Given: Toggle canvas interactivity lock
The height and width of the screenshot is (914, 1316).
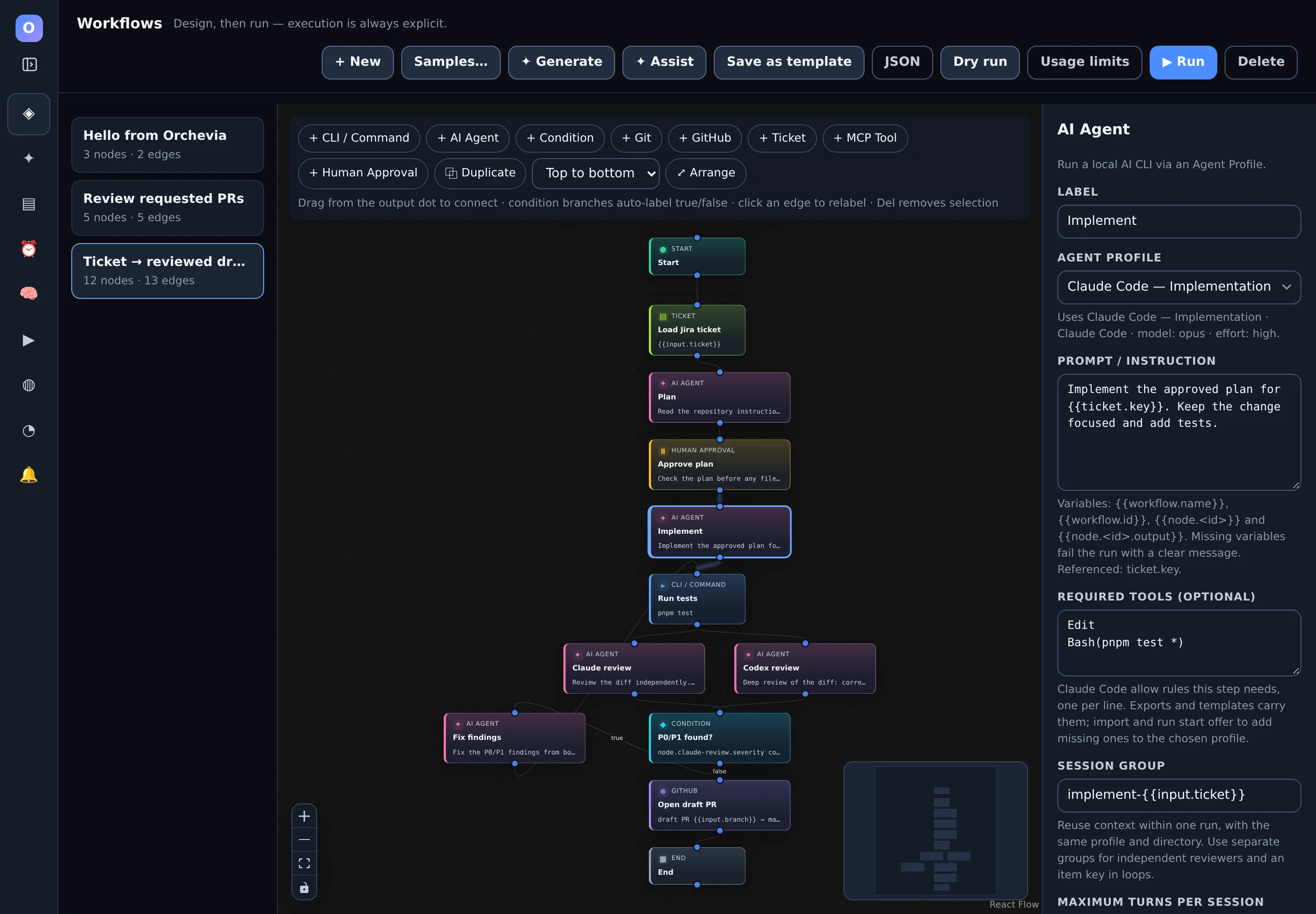Looking at the screenshot, I should coord(304,887).
